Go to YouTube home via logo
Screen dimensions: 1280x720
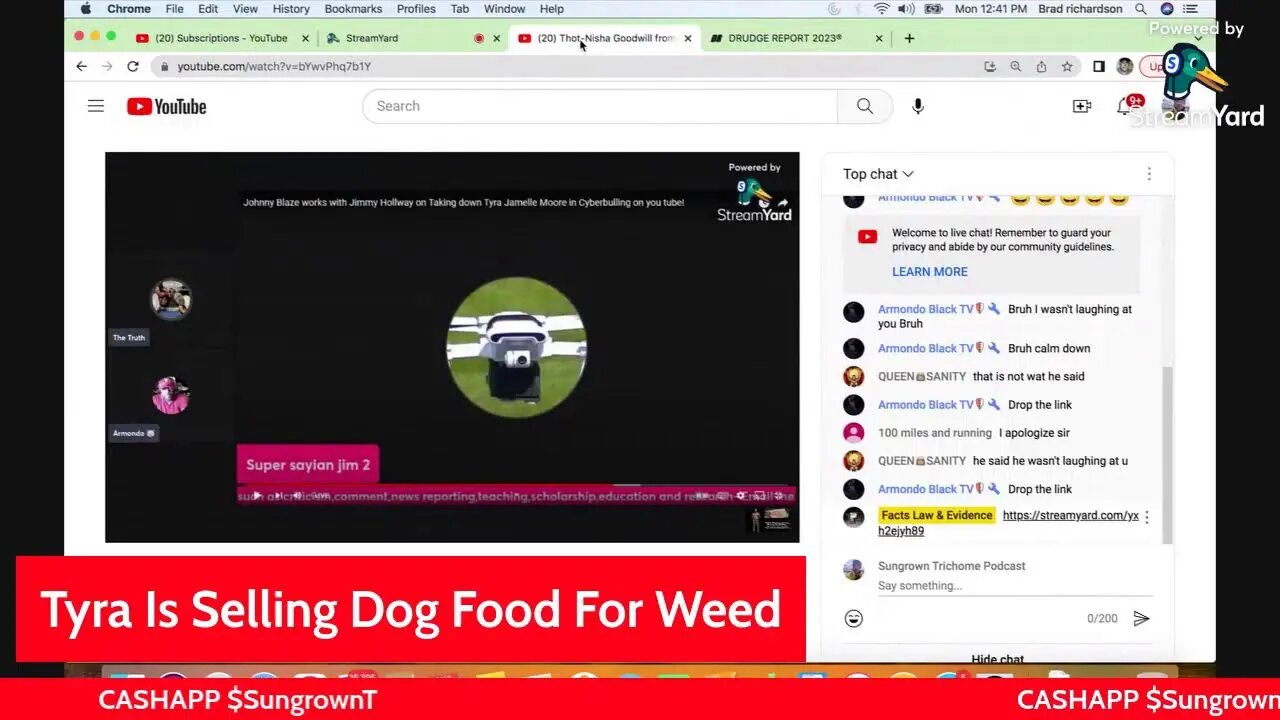click(166, 106)
